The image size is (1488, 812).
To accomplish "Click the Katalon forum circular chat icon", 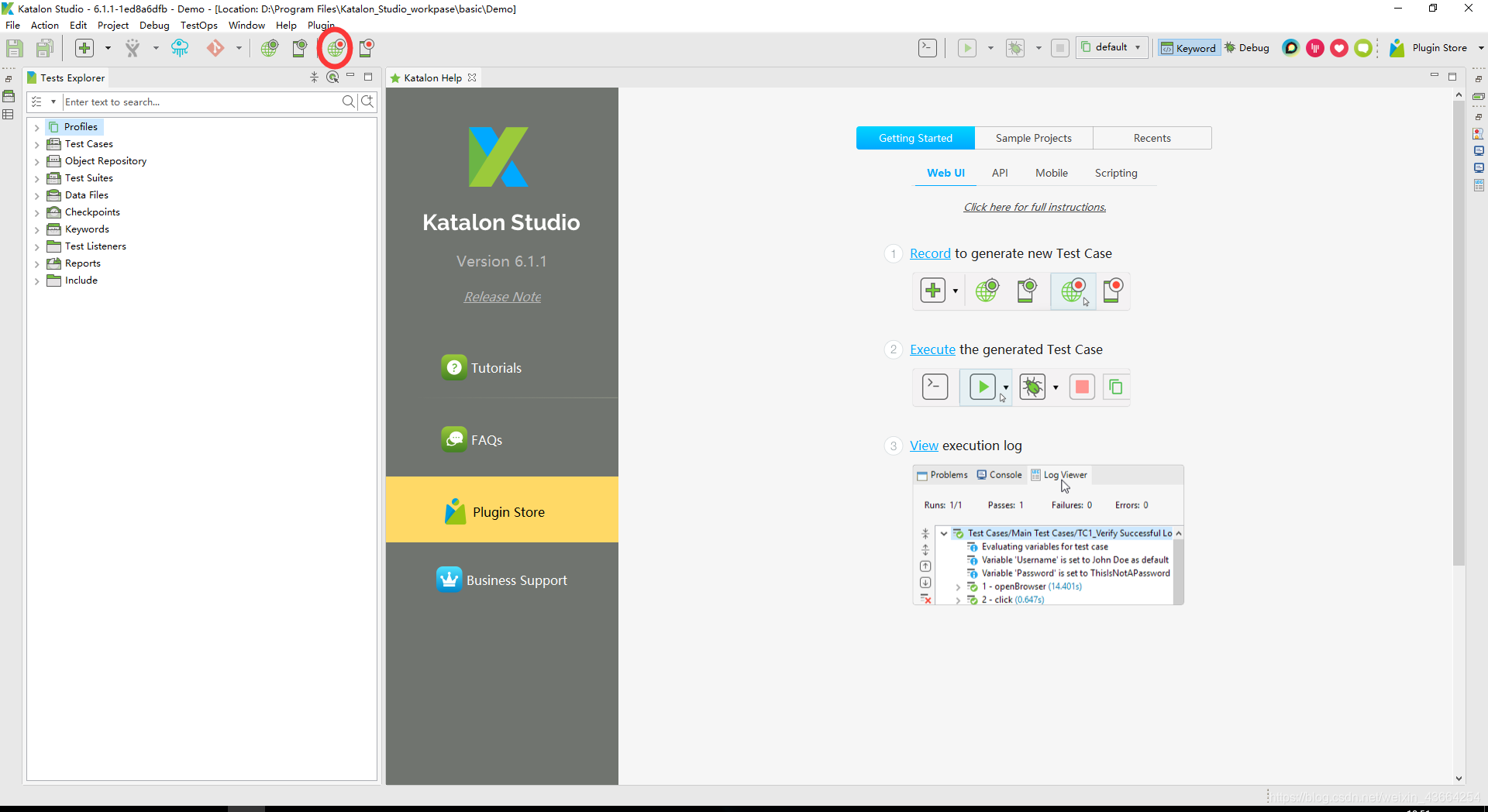I will pyautogui.click(x=1290, y=48).
